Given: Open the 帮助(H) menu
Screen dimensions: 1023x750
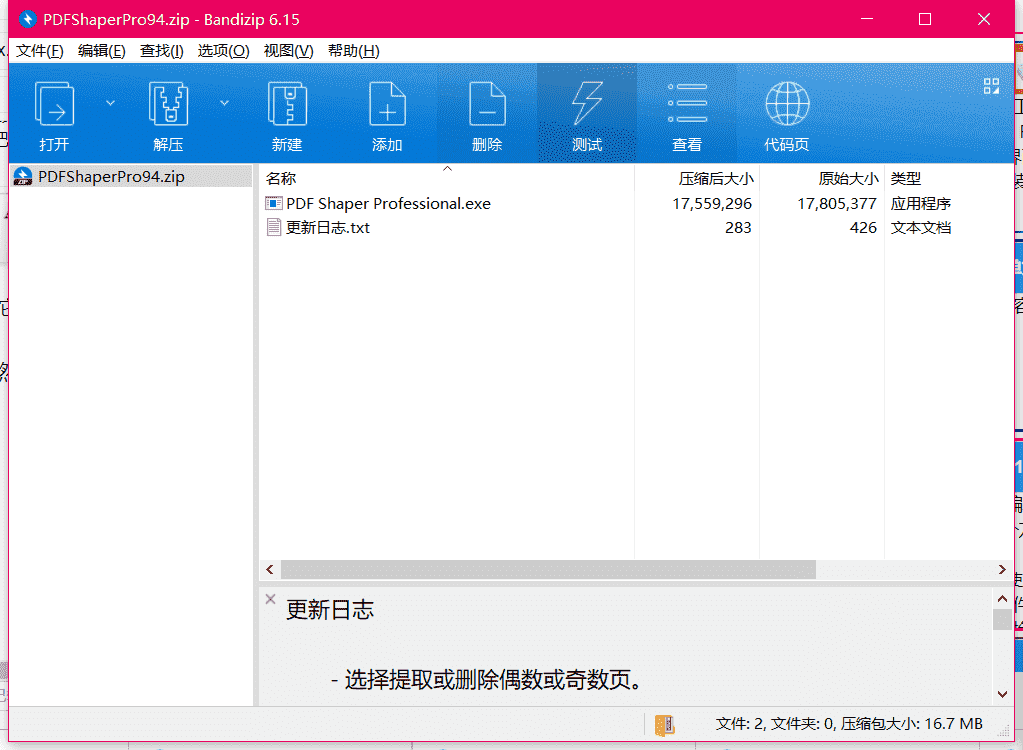Looking at the screenshot, I should (354, 51).
